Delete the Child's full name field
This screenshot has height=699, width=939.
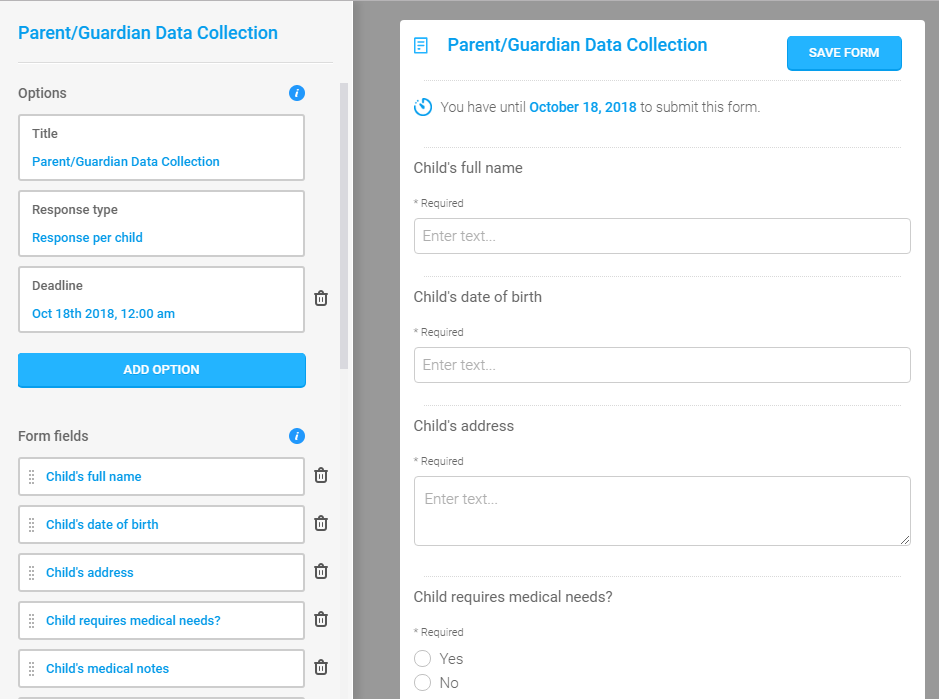(x=321, y=476)
